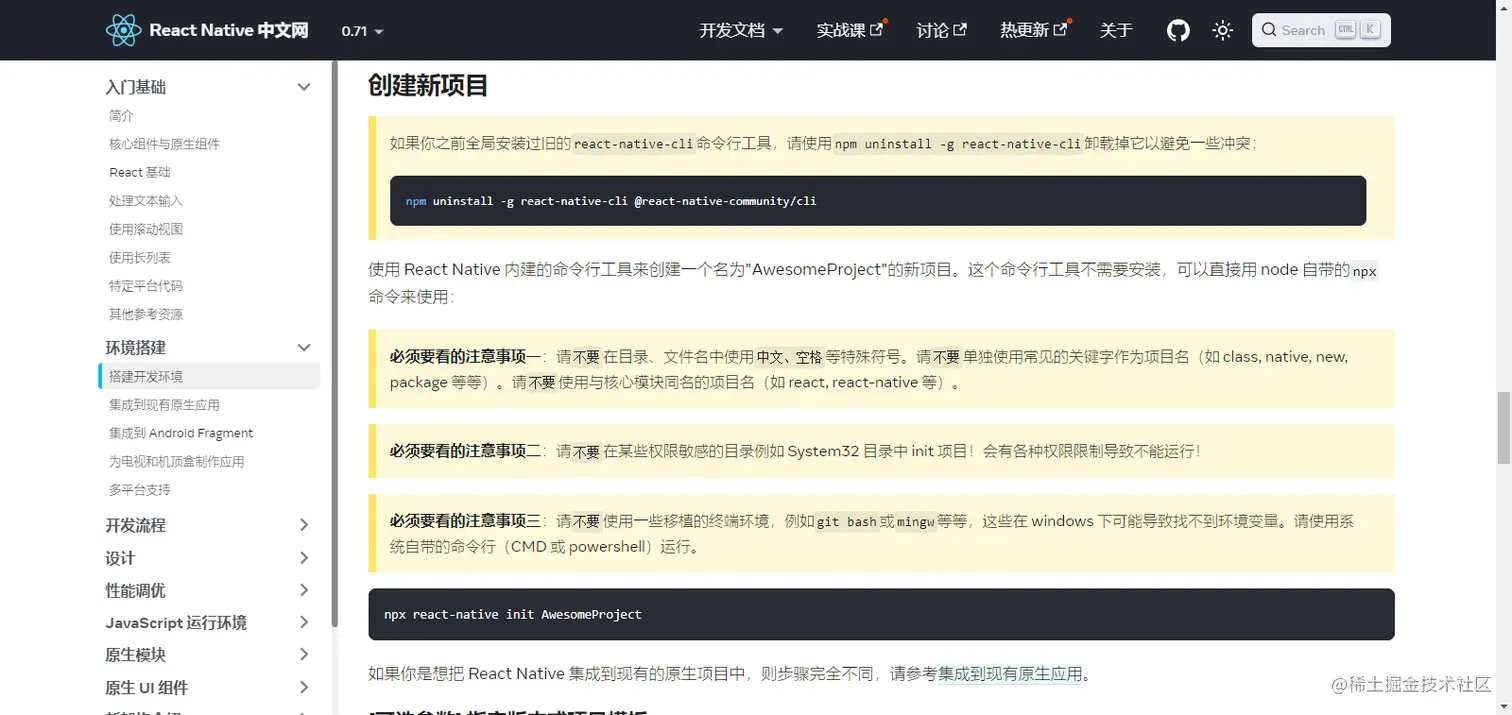
Task: Open the 开发文档 dropdown menu
Action: click(x=741, y=30)
